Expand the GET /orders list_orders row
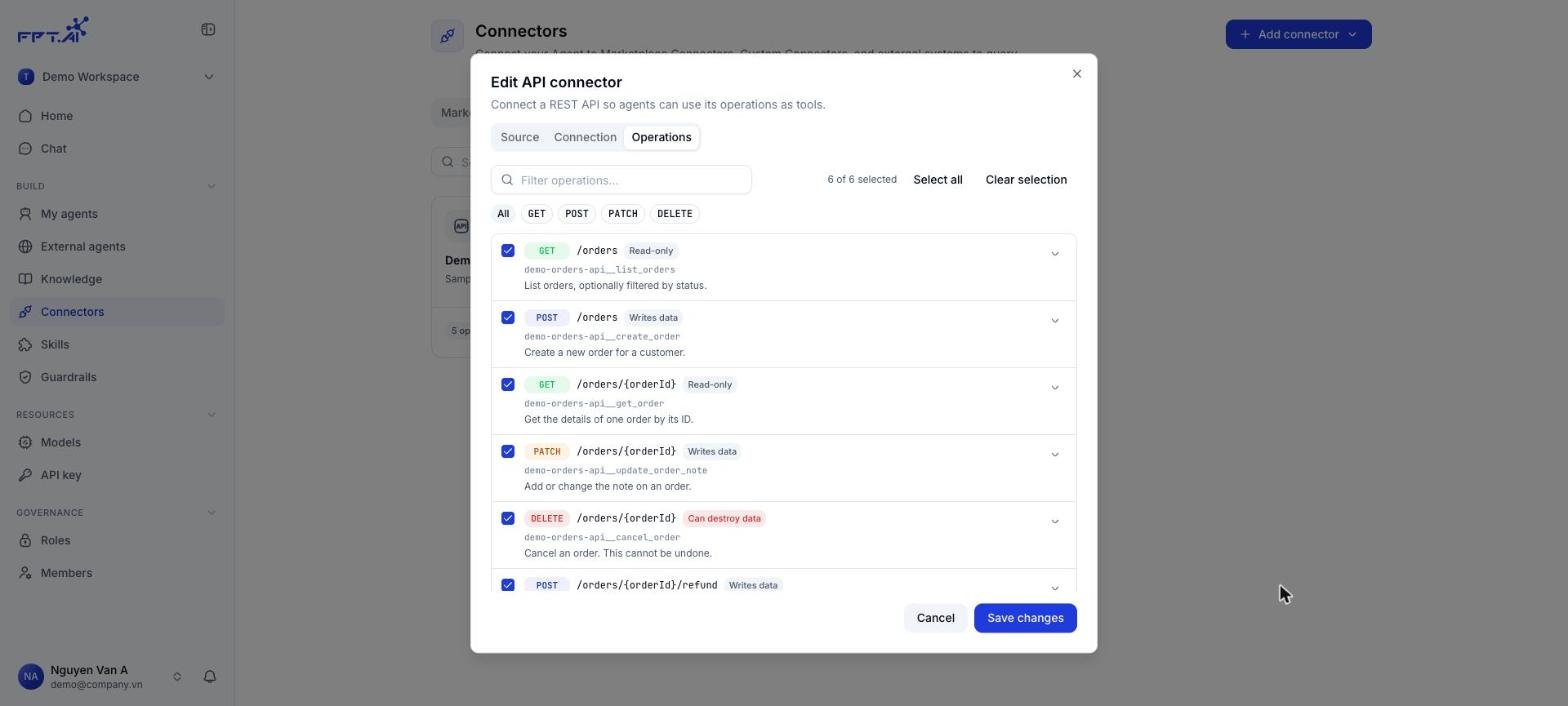 pos(1054,254)
